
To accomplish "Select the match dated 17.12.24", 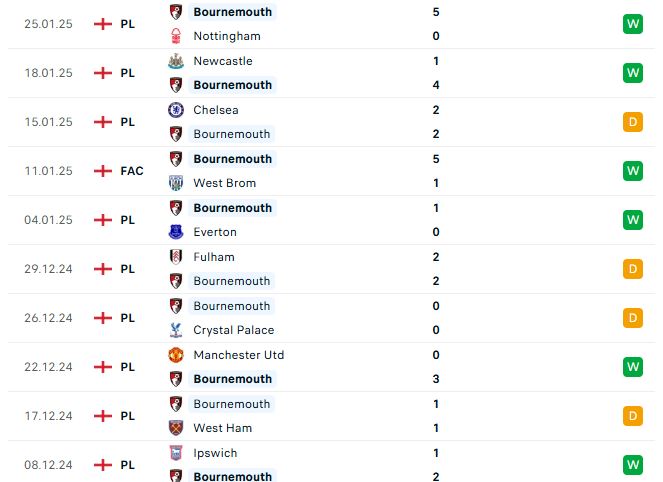I will coord(332,416).
